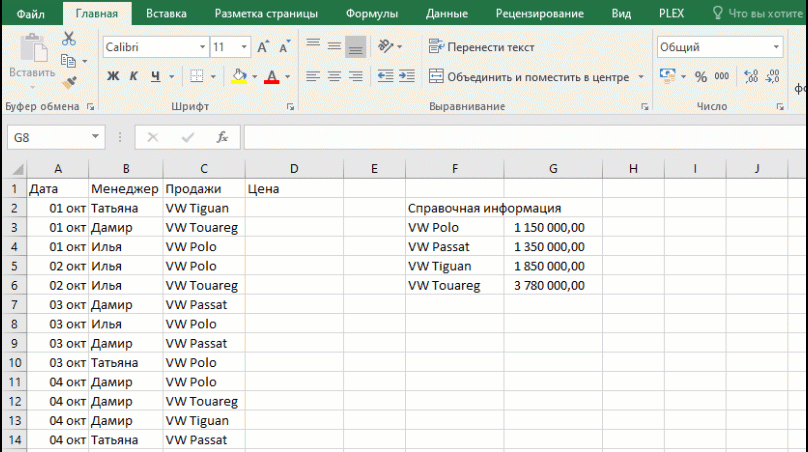This screenshot has height=452, width=808.
Task: Align text left horizontally
Action: [x=313, y=76]
